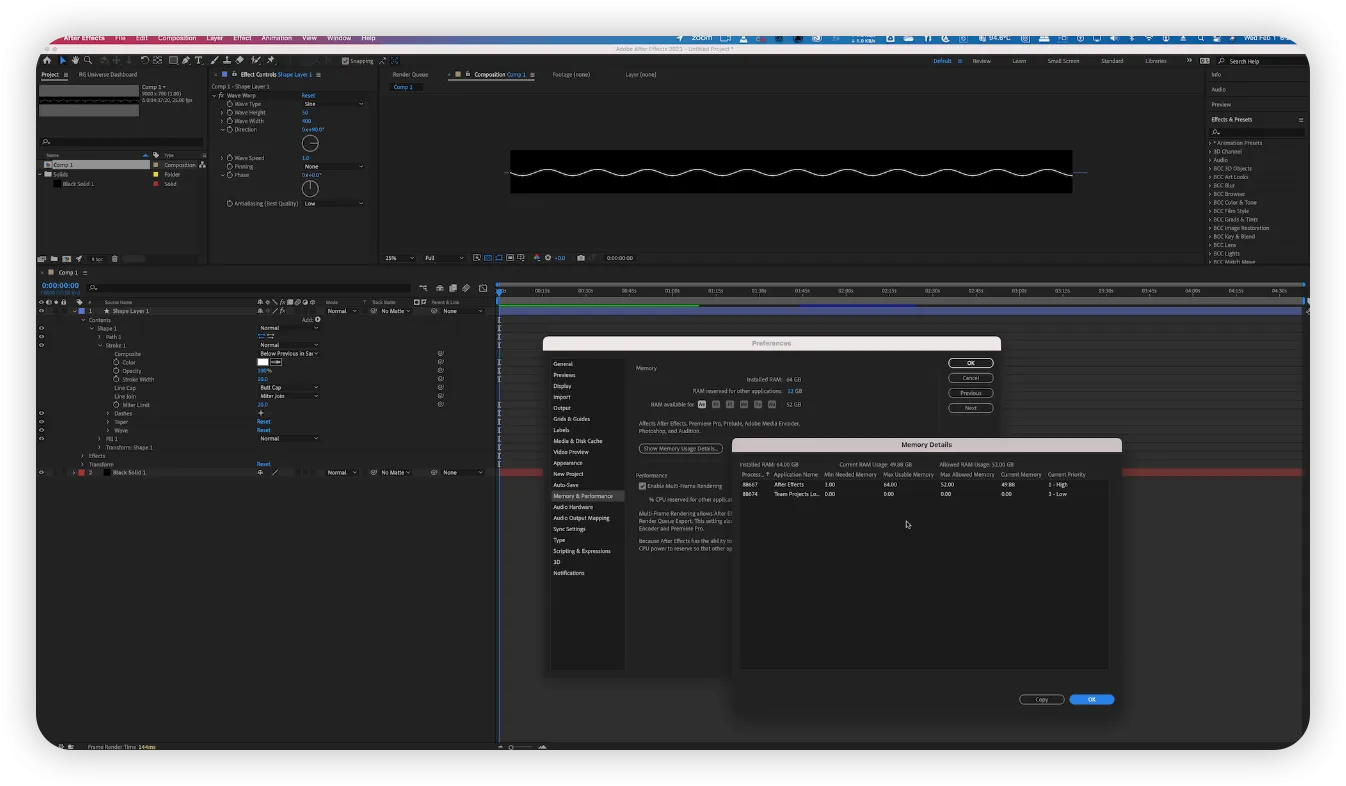Reset the Wave Warp effect

tap(308, 96)
